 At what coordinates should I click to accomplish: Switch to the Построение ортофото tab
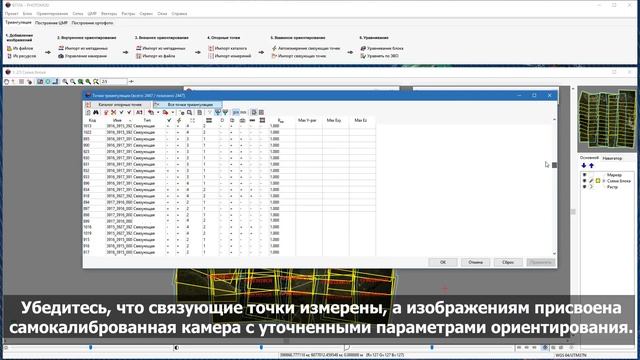92,23
